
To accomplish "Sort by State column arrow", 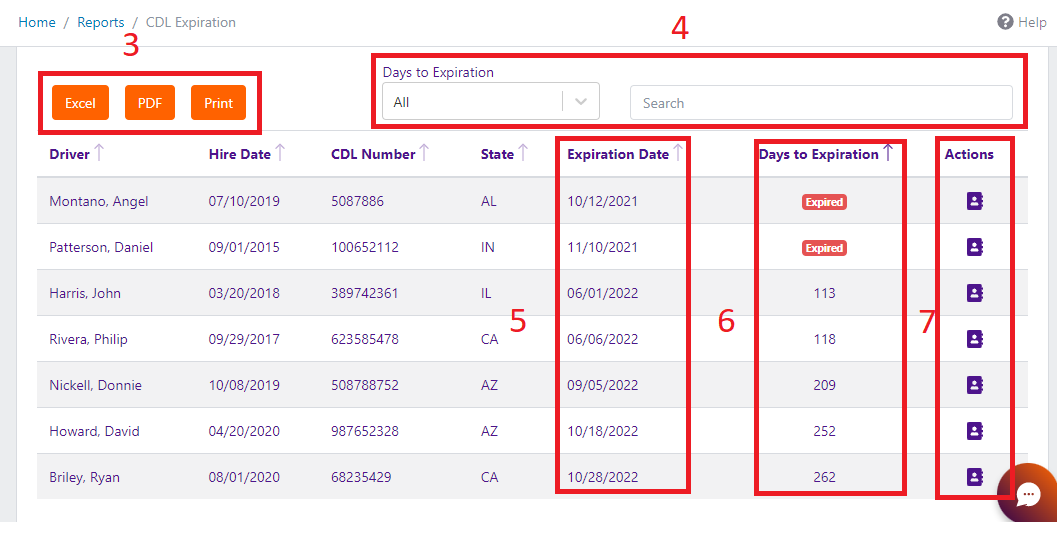I will click(x=522, y=153).
